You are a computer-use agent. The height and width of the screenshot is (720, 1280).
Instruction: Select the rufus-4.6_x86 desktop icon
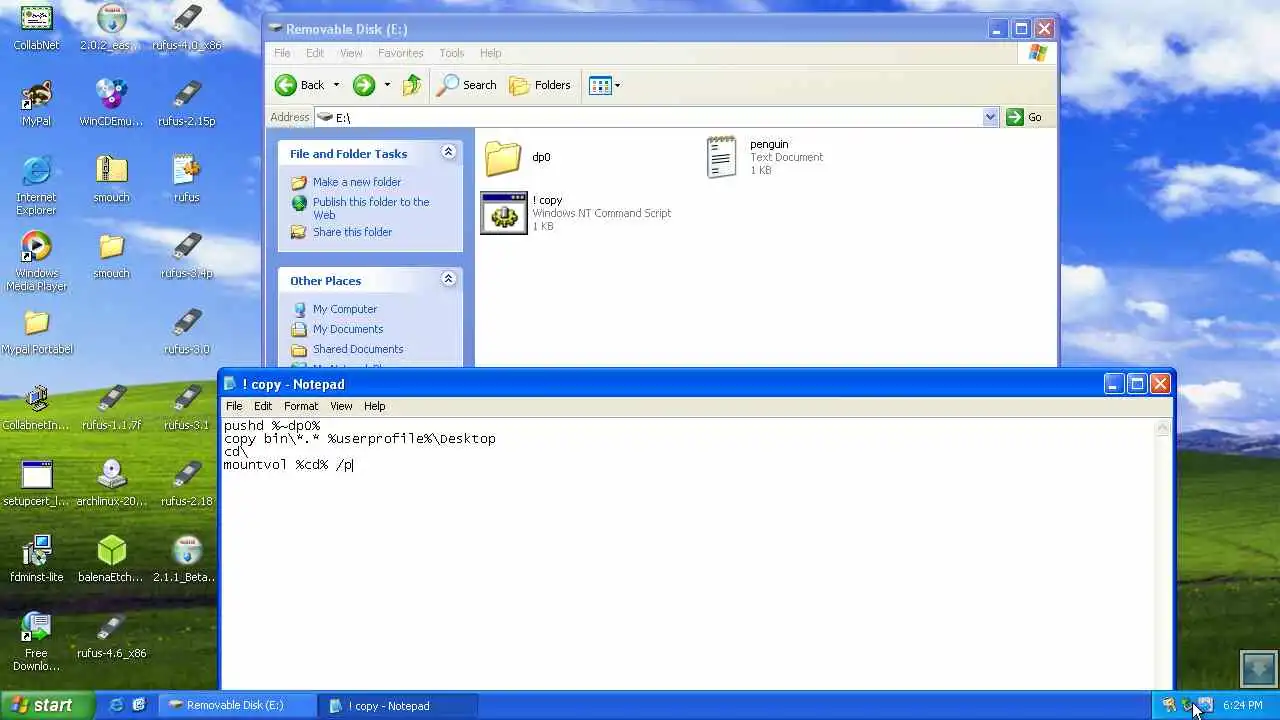[x=111, y=635]
